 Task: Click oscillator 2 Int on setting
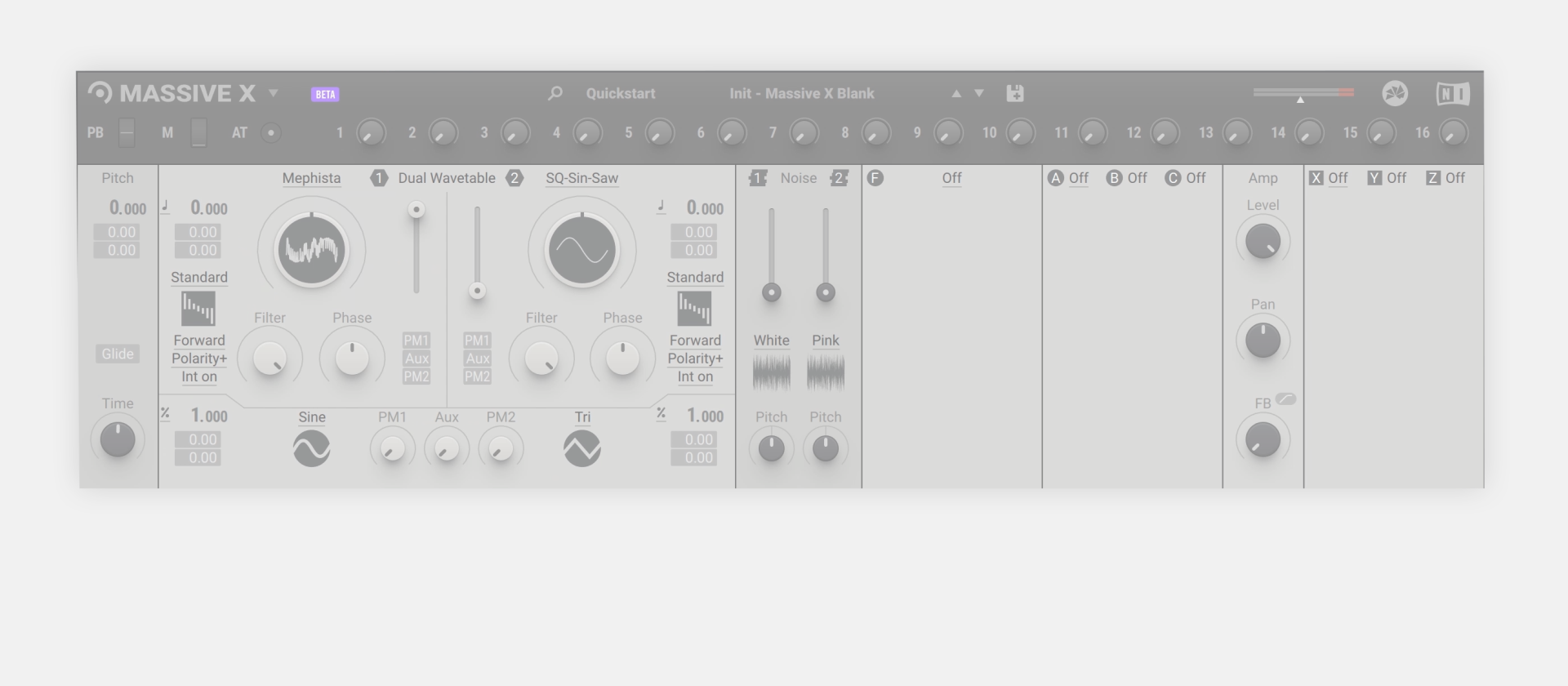[x=695, y=376]
